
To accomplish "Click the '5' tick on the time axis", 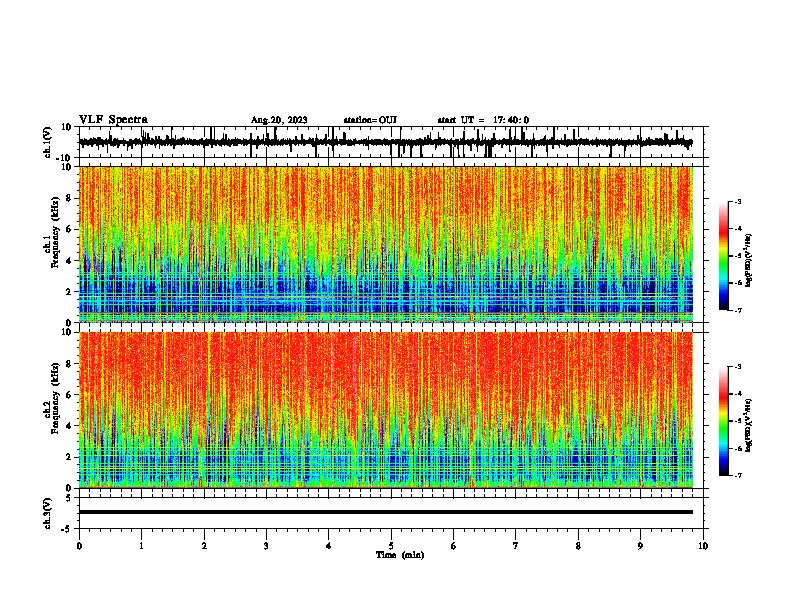I will [x=391, y=546].
